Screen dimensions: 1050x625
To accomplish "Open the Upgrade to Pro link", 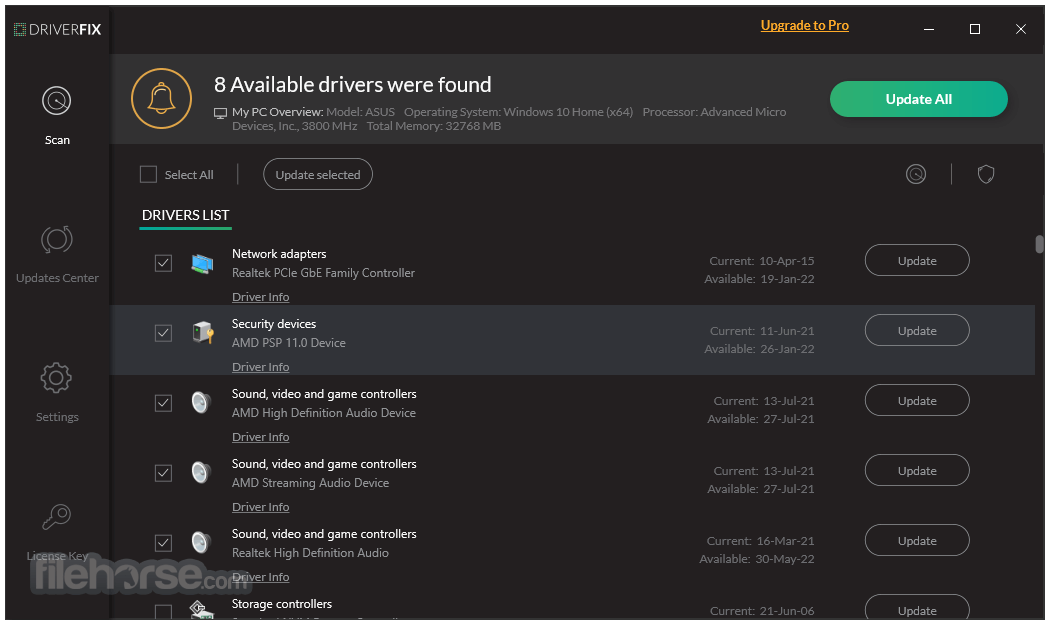I will (804, 25).
